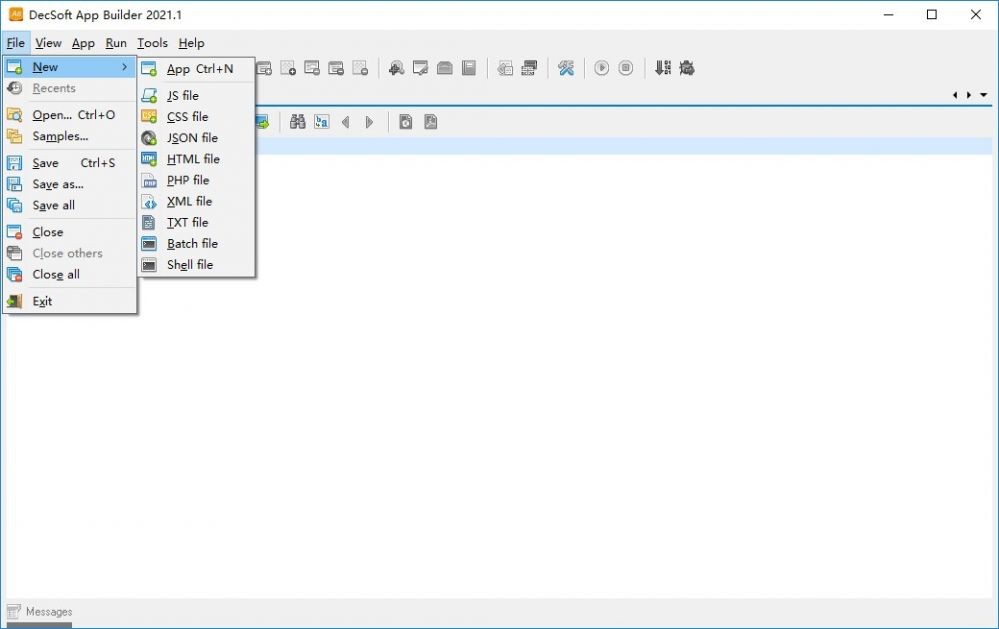Create a new XML file
This screenshot has width=999, height=629.
coord(196,201)
